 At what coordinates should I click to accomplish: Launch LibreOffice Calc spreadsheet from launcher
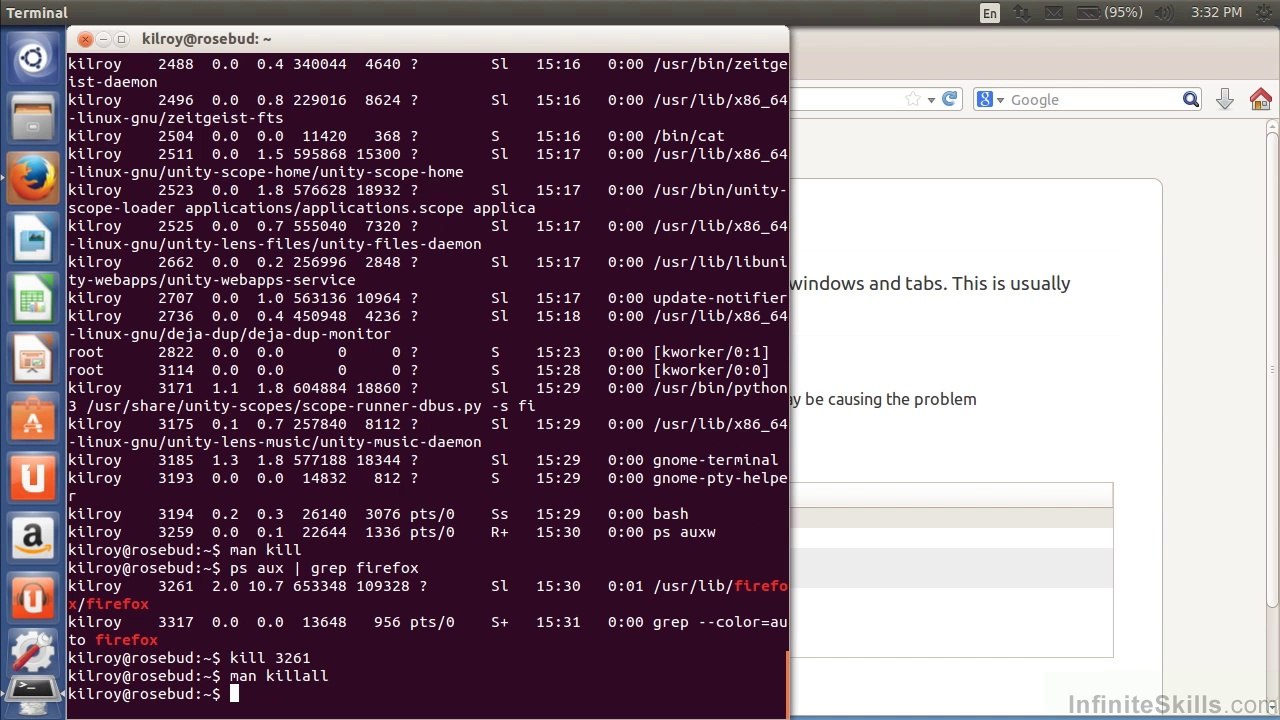pos(33,300)
